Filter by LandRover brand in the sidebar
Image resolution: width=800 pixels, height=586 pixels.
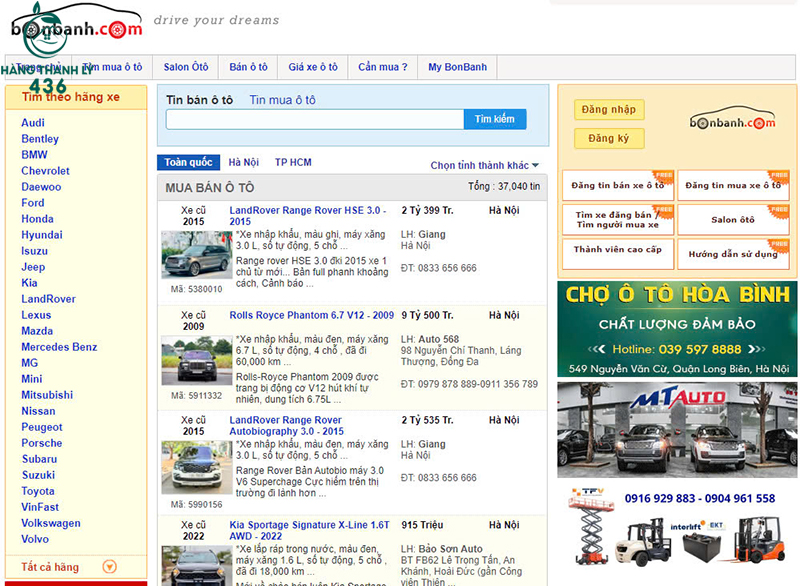pos(48,299)
